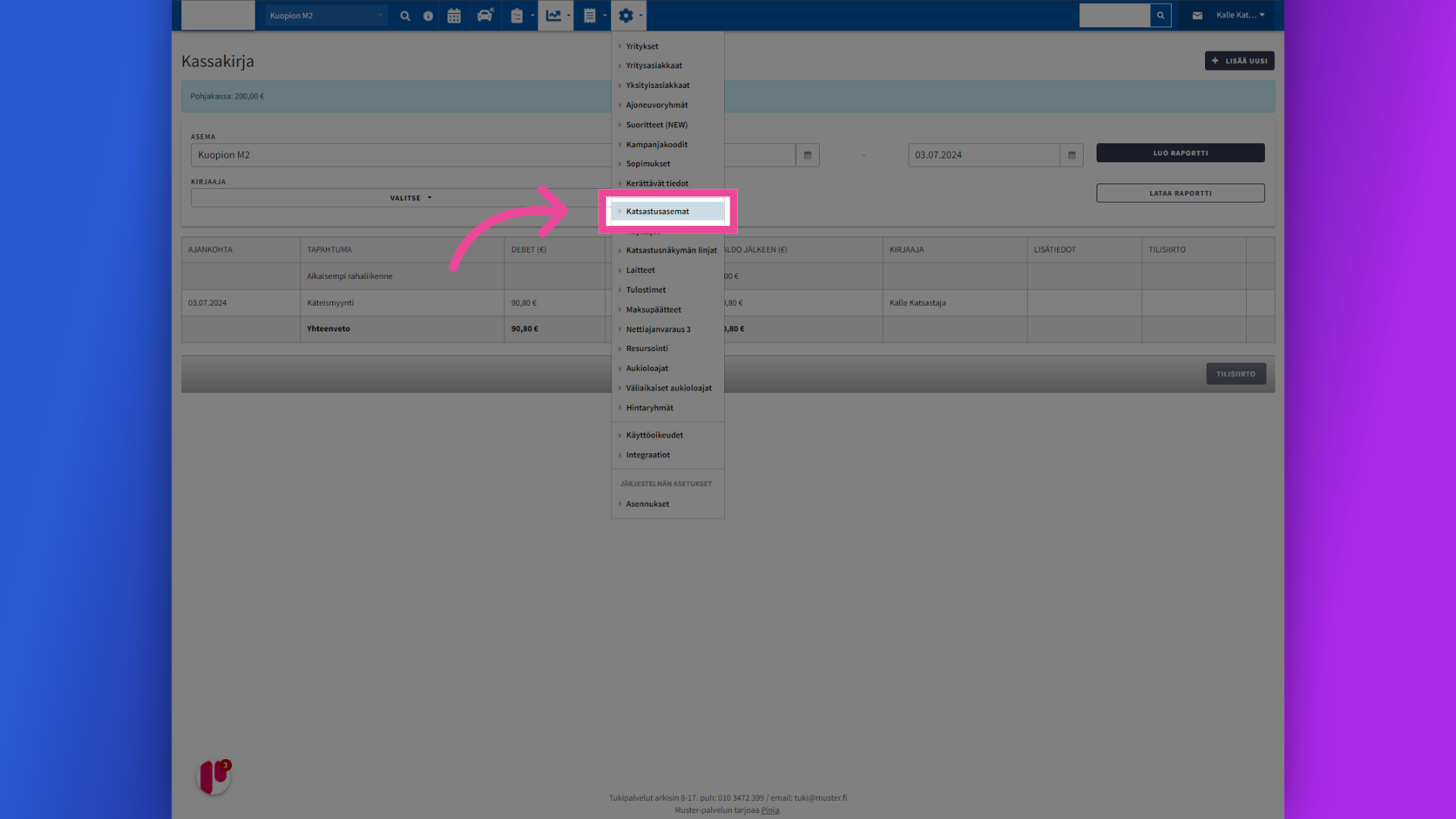Select Yritykset from settings menu
This screenshot has width=1456, height=819.
642,46
